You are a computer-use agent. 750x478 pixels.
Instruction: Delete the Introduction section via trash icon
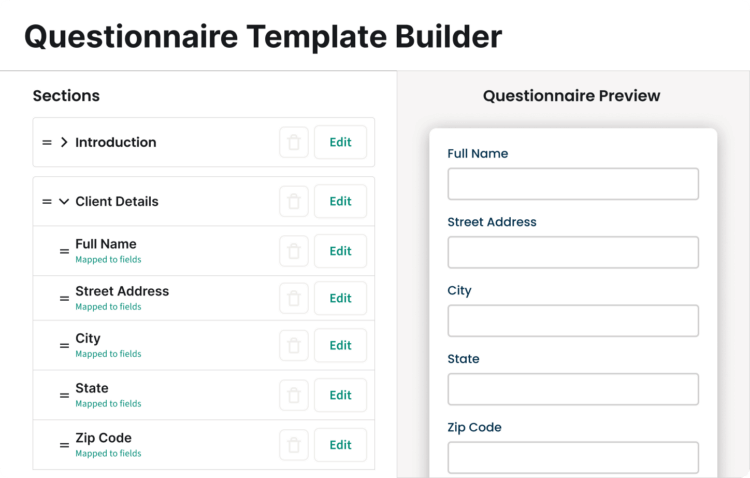click(293, 142)
